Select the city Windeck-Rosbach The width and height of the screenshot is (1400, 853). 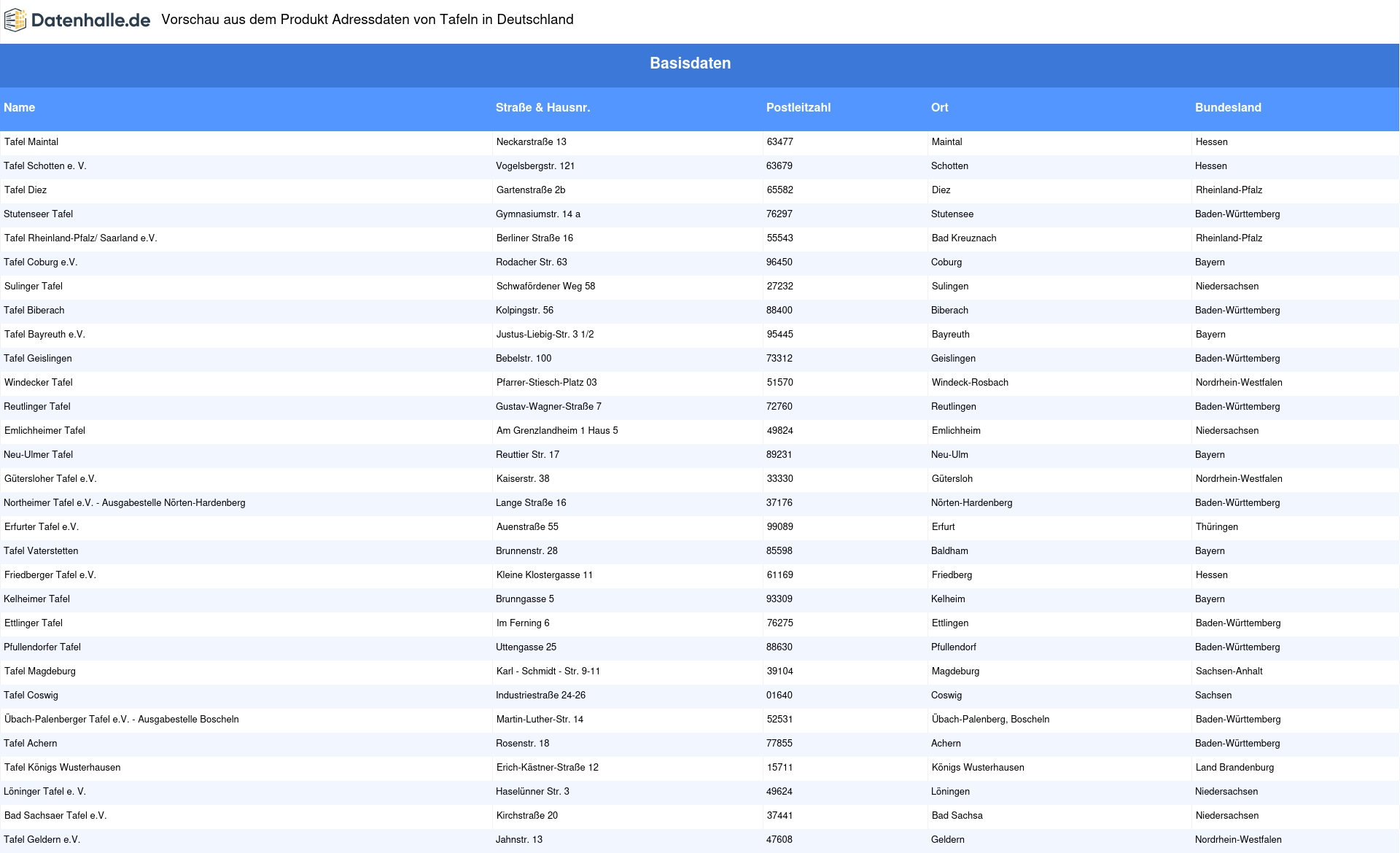coord(971,383)
